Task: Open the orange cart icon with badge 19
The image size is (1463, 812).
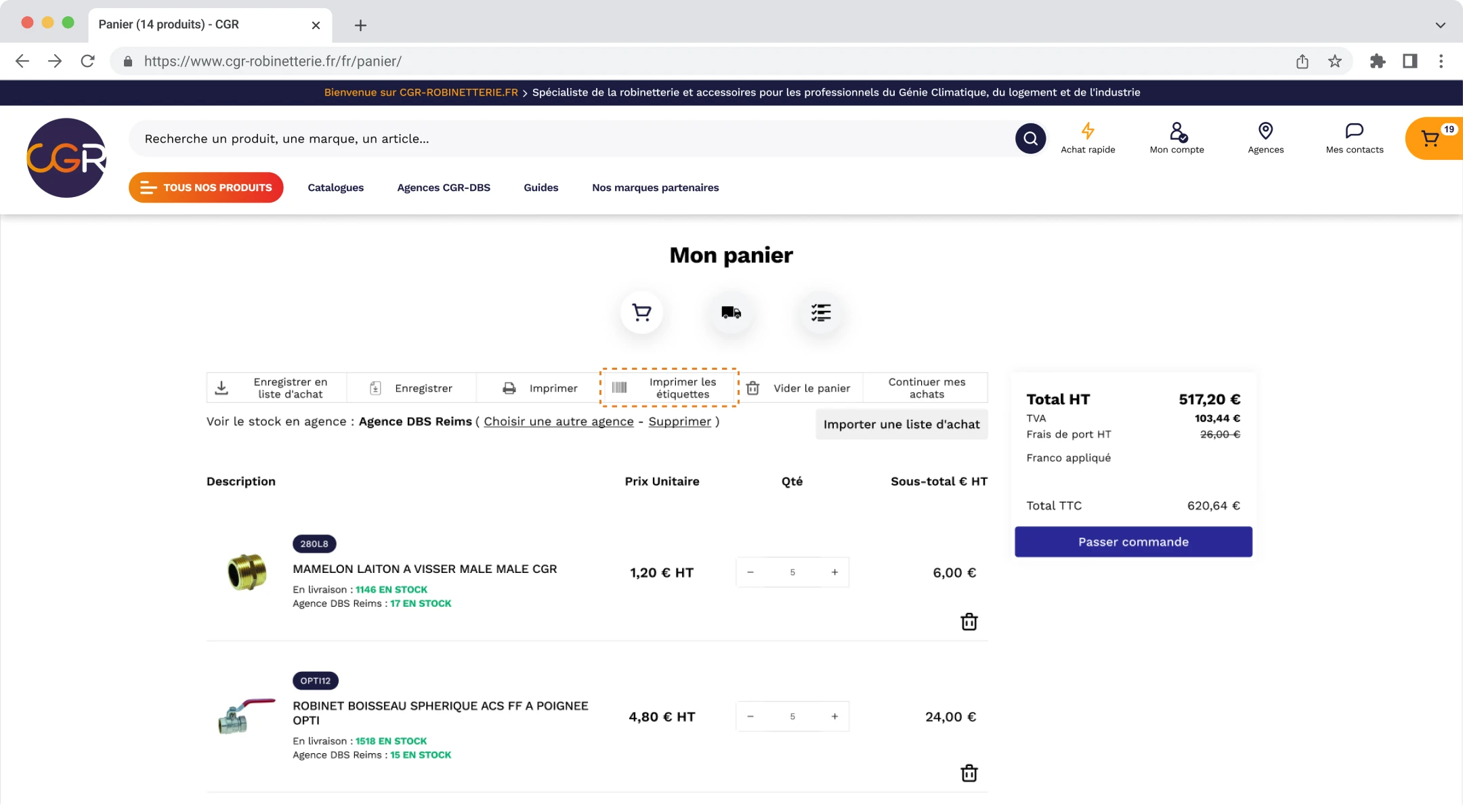Action: click(x=1434, y=139)
